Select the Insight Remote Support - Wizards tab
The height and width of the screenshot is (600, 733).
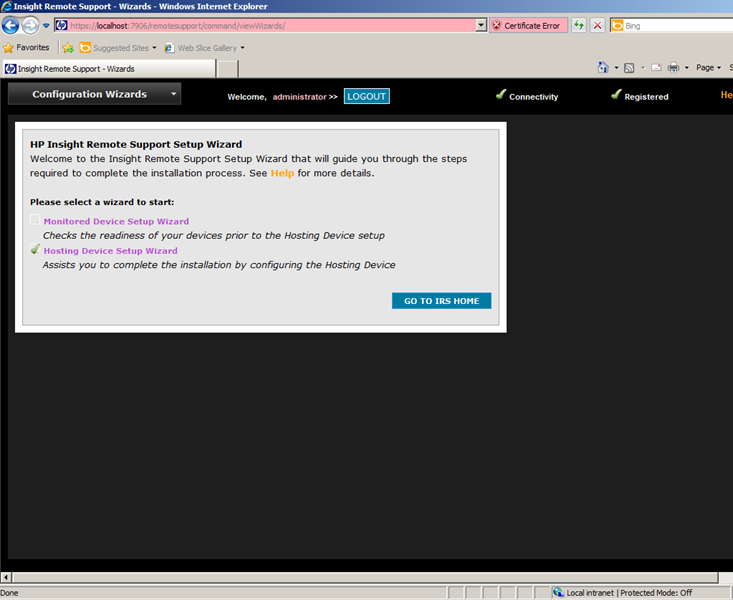(109, 69)
